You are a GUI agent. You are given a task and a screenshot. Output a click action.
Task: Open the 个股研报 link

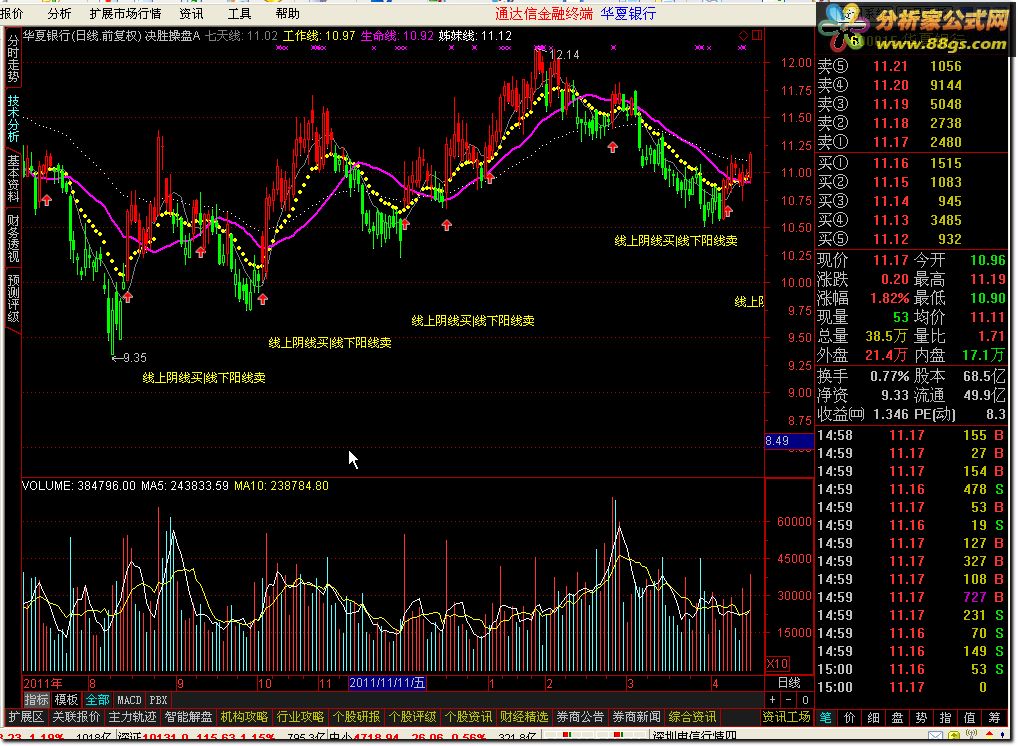(x=356, y=717)
